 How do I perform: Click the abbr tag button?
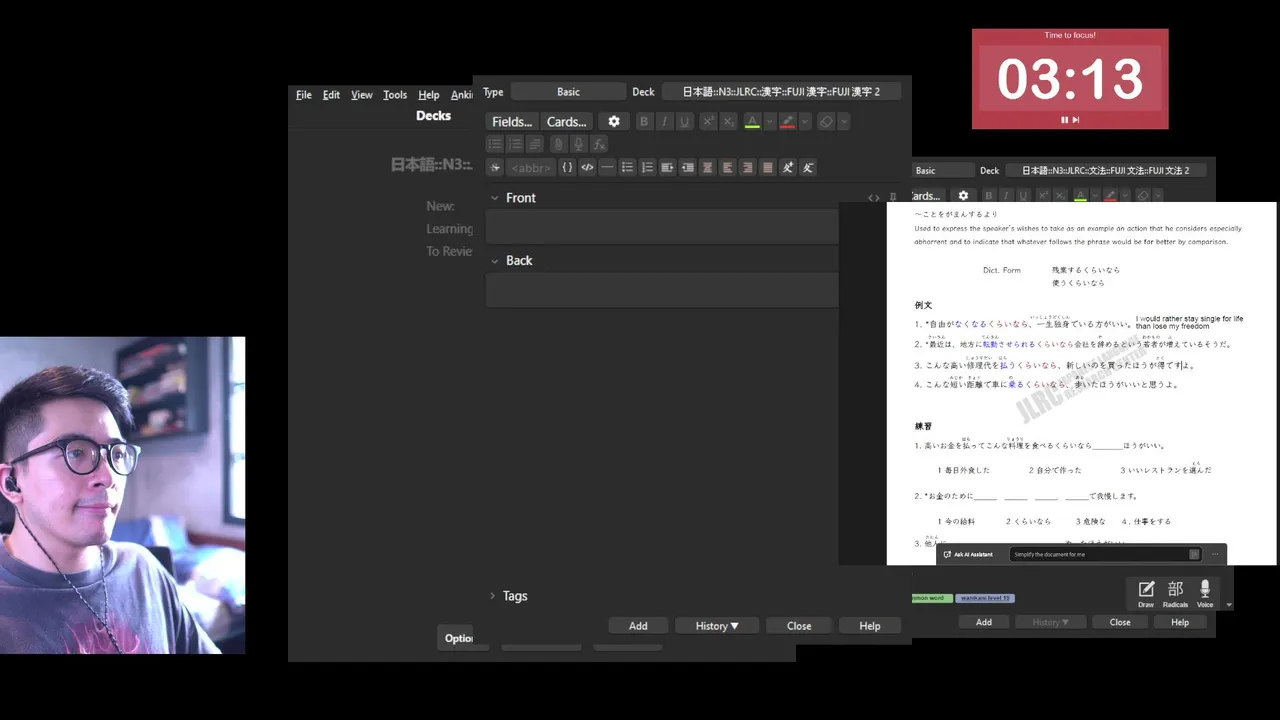click(530, 167)
